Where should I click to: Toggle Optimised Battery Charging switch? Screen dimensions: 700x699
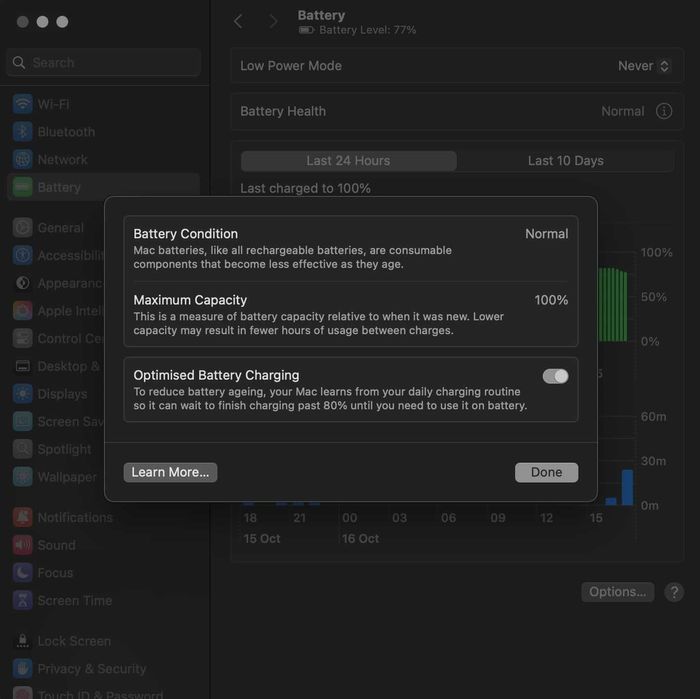tap(555, 376)
